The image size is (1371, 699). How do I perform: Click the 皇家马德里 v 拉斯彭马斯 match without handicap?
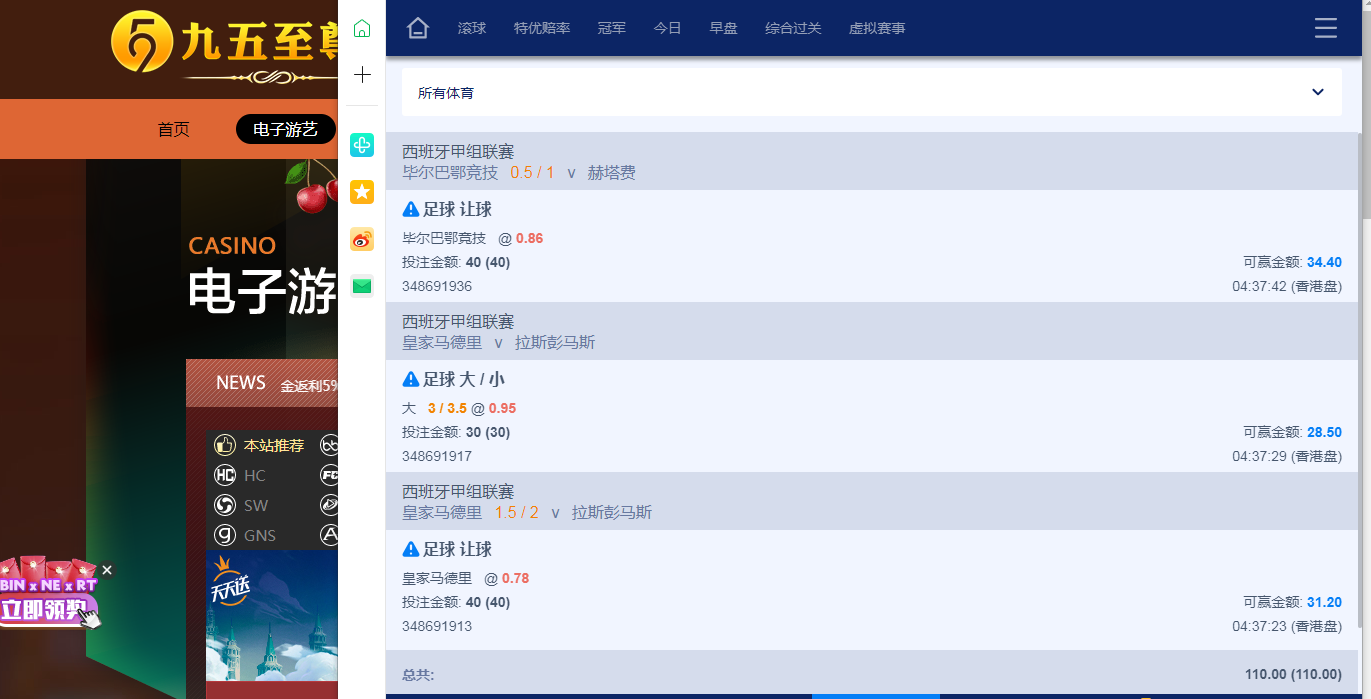[x=871, y=331]
